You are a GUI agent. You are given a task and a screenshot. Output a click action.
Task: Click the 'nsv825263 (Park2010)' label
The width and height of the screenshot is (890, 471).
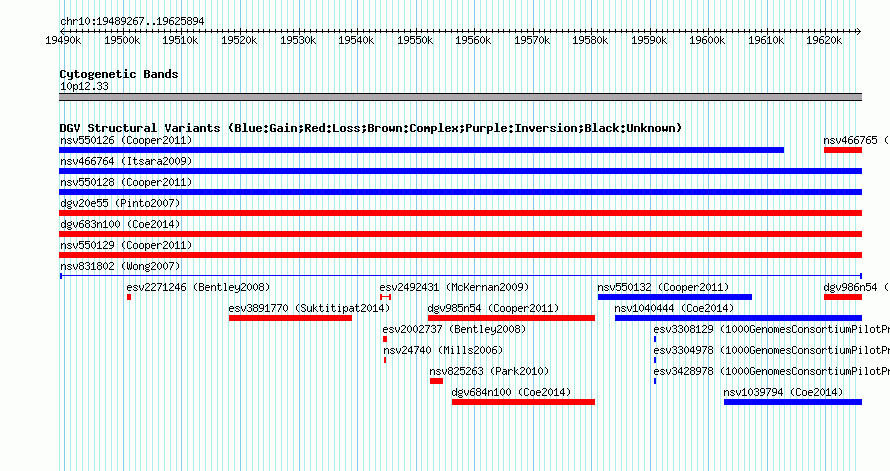point(489,371)
